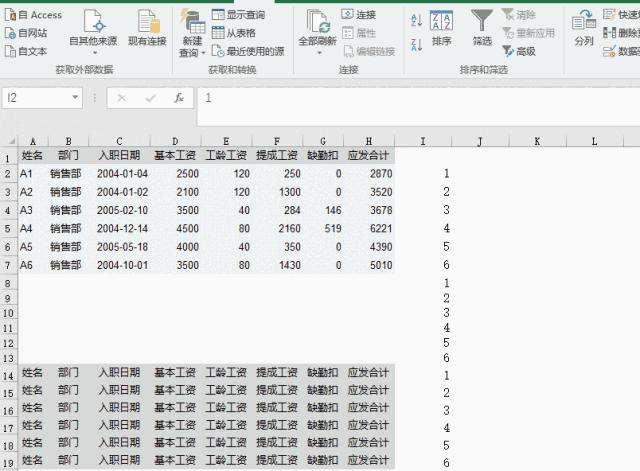This screenshot has width=640, height=471.
Task: Click the Name Box showing I2
Action: point(36,98)
